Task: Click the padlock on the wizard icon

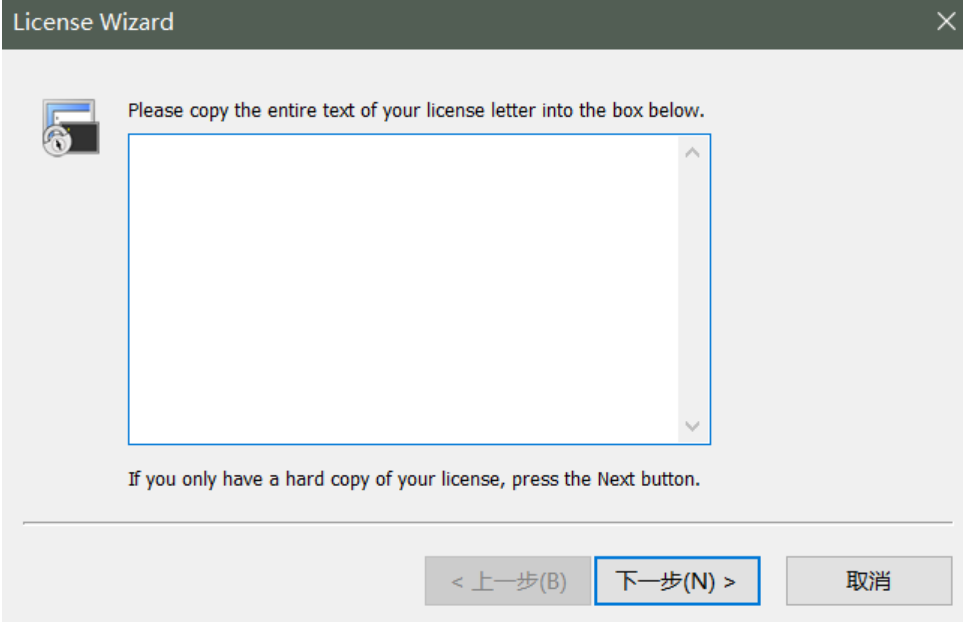Action: pyautogui.click(x=55, y=142)
